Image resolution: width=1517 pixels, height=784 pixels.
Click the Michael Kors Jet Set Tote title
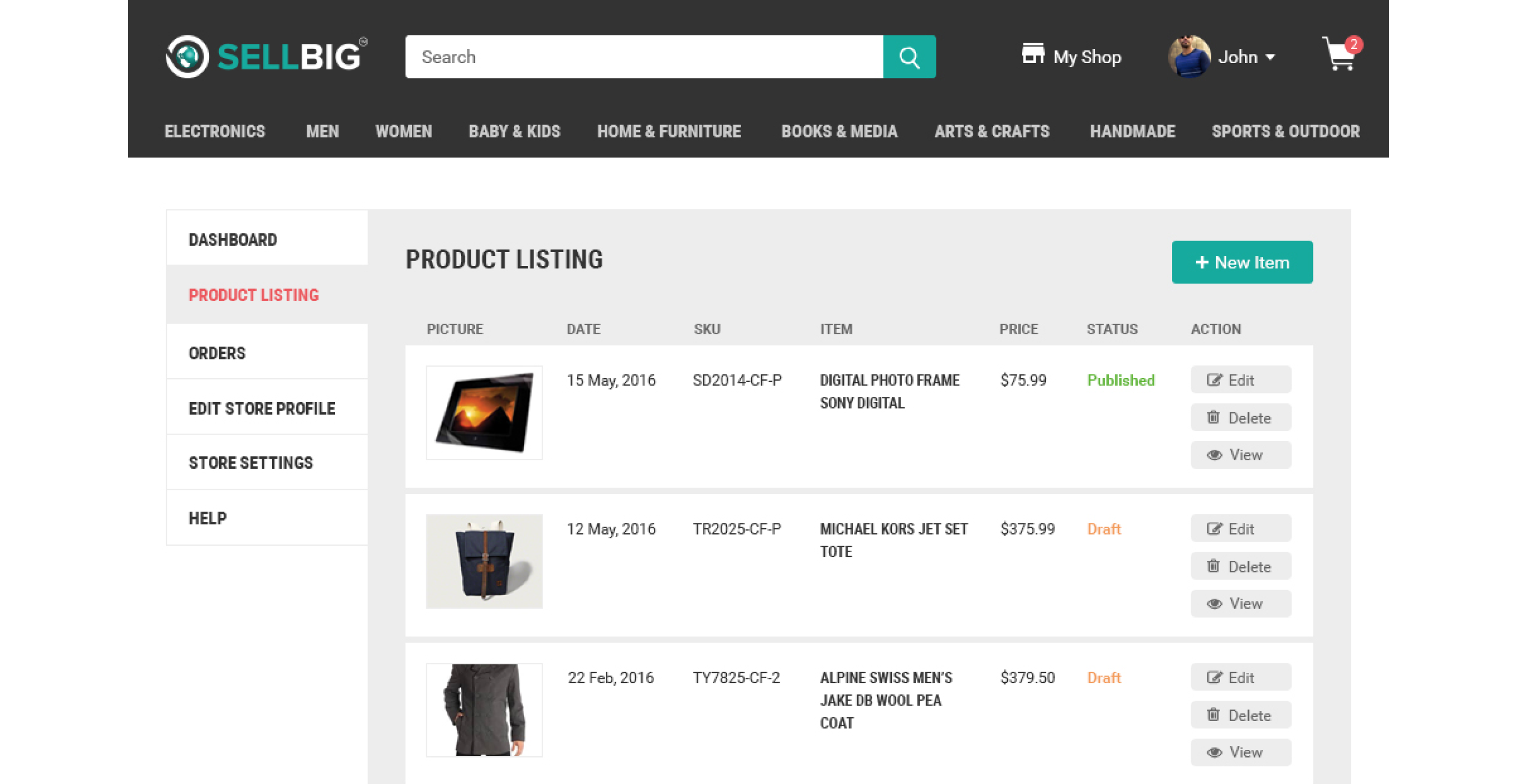tap(893, 540)
